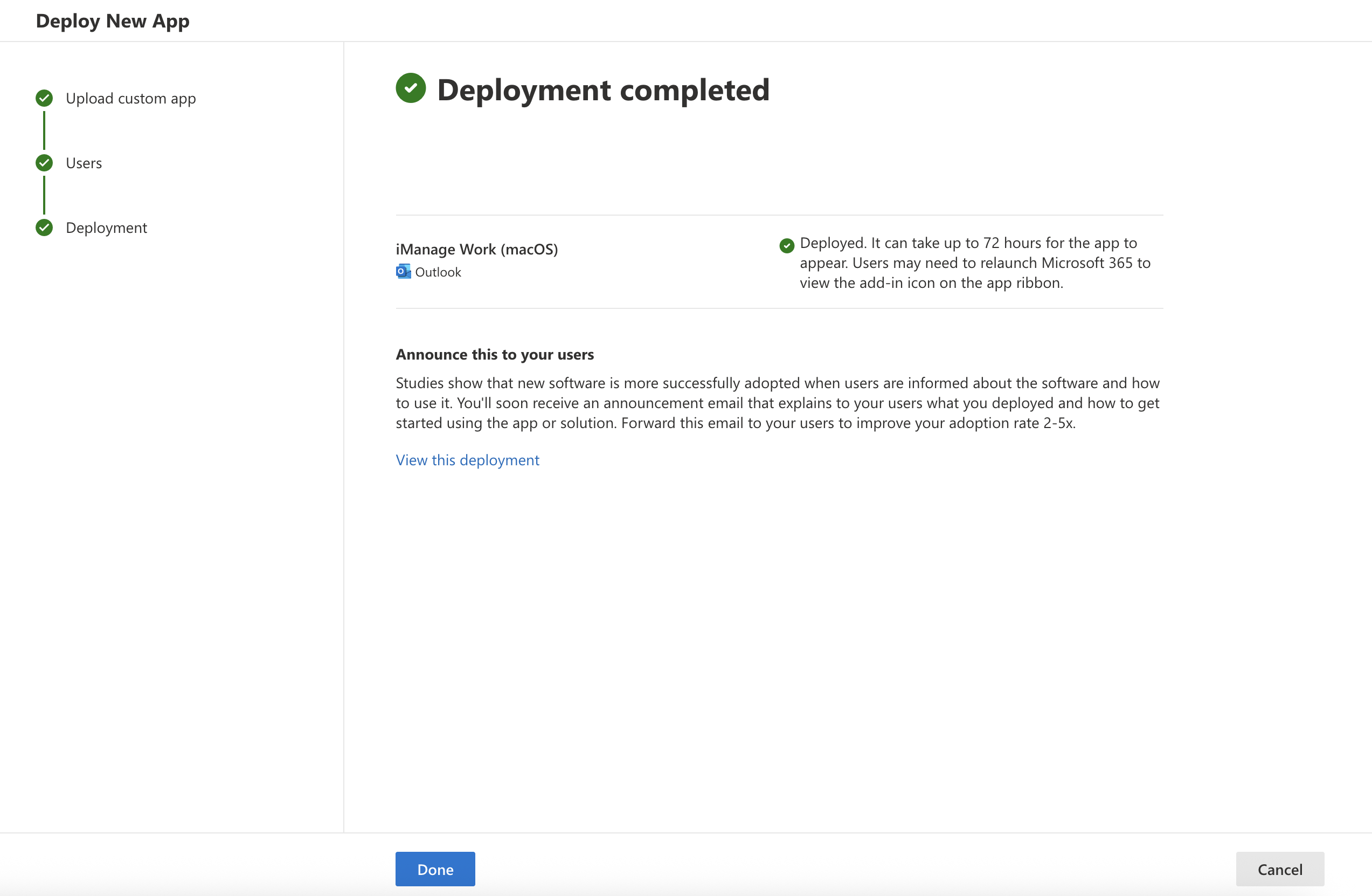The width and height of the screenshot is (1372, 896).
Task: Click the Announce this to your users heading
Action: pos(494,354)
